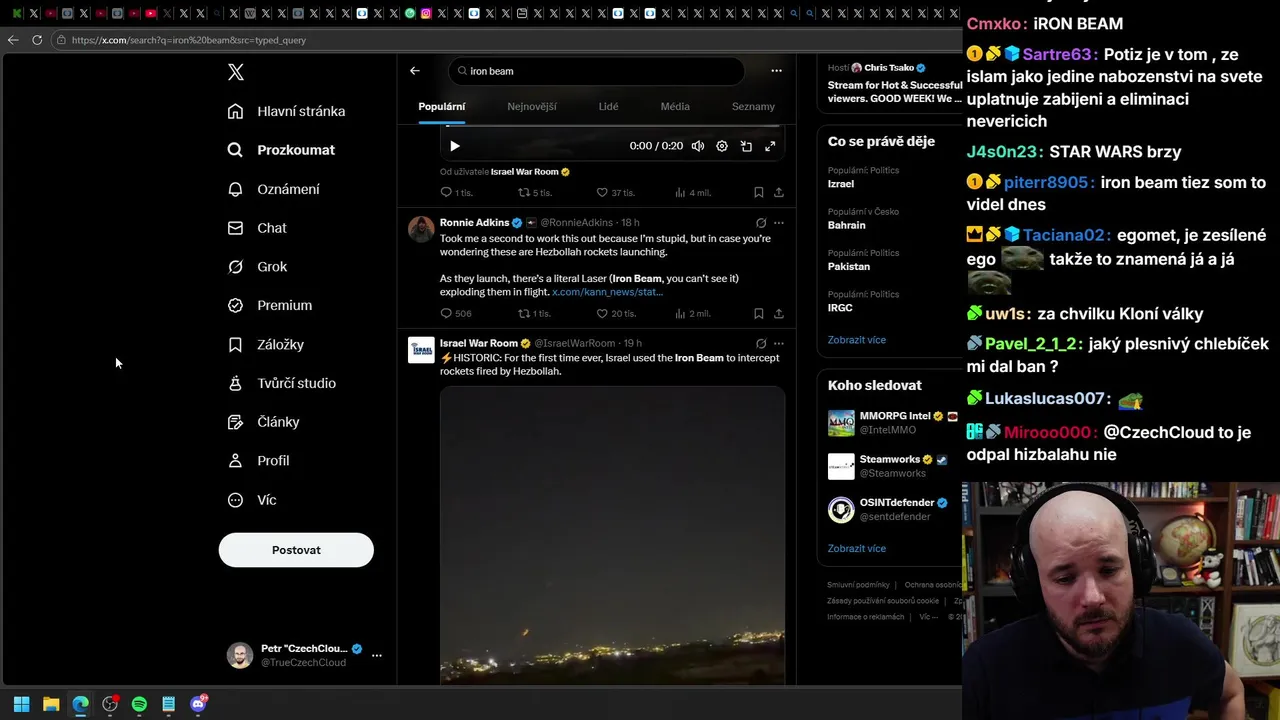The width and height of the screenshot is (1280, 720).
Task: Open OSINTdefender suggested account
Action: (x=891, y=509)
